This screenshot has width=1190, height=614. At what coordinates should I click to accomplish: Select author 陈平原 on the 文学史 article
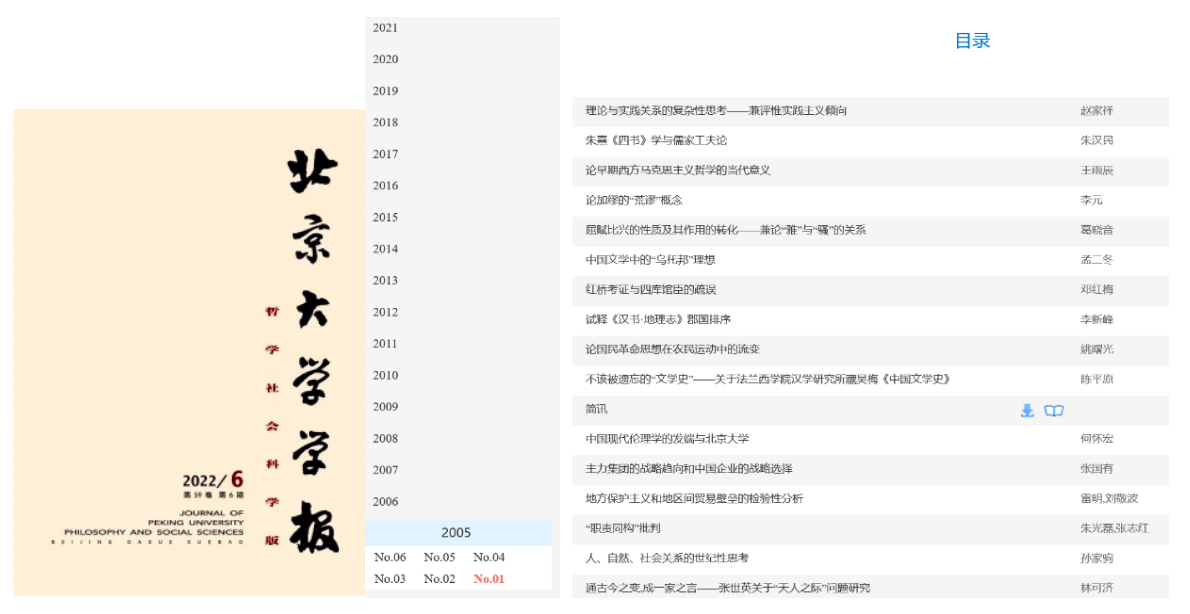tap(1096, 379)
